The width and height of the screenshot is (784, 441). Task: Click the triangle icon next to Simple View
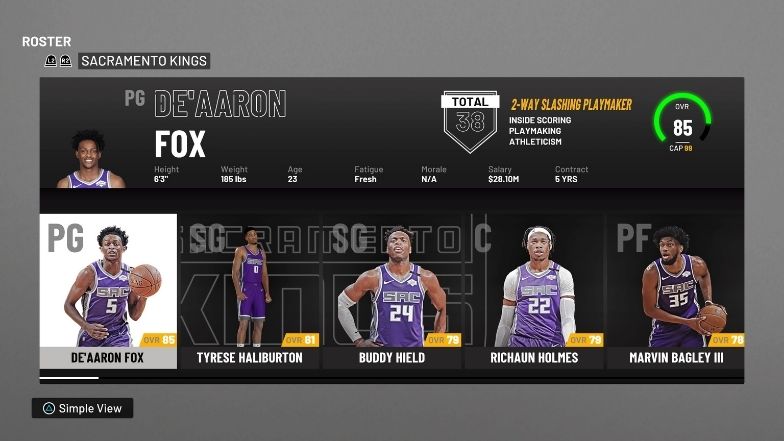tap(47, 408)
